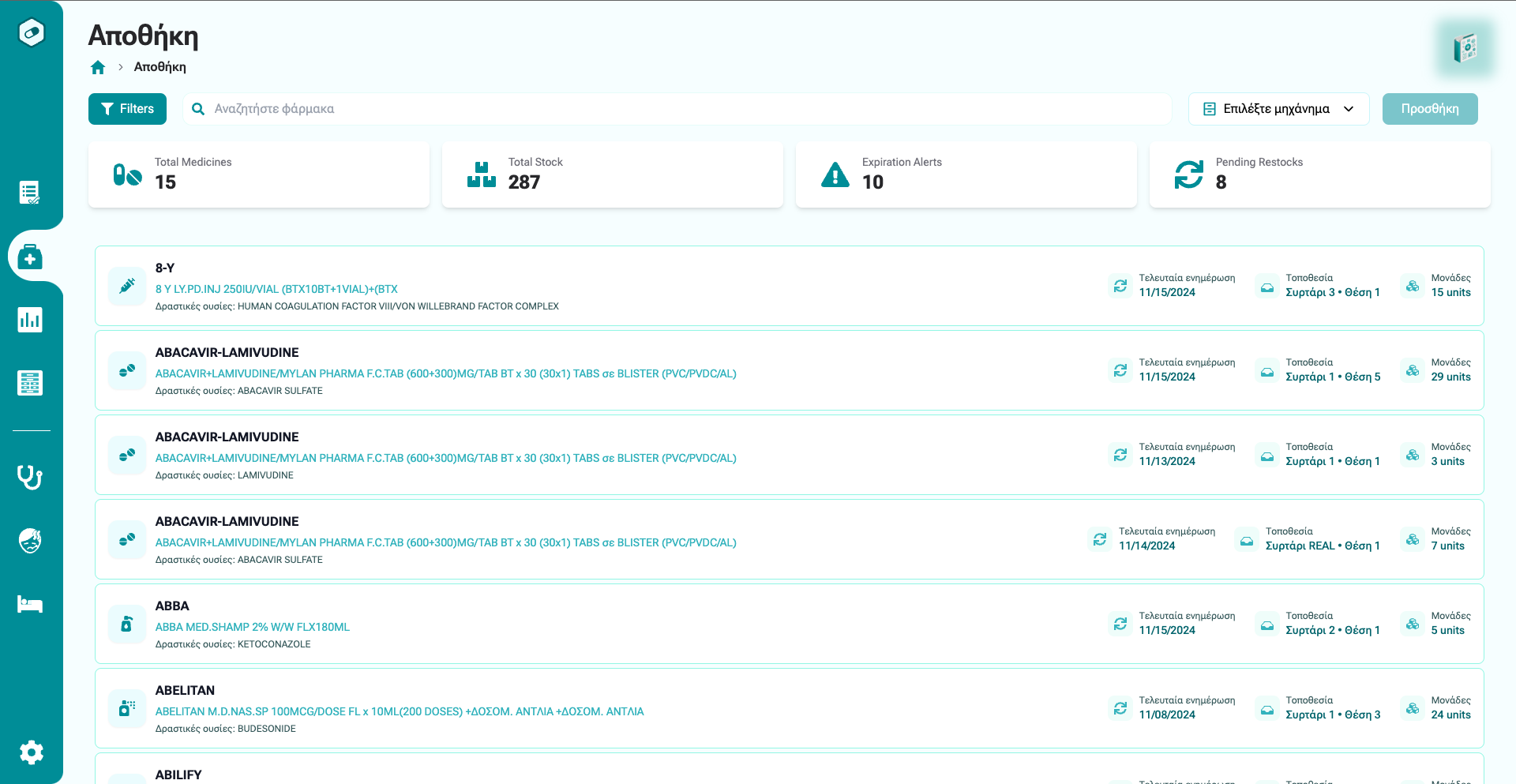Click the Total Stock boxes icon
Screen dimensions: 1516x784
(482, 174)
